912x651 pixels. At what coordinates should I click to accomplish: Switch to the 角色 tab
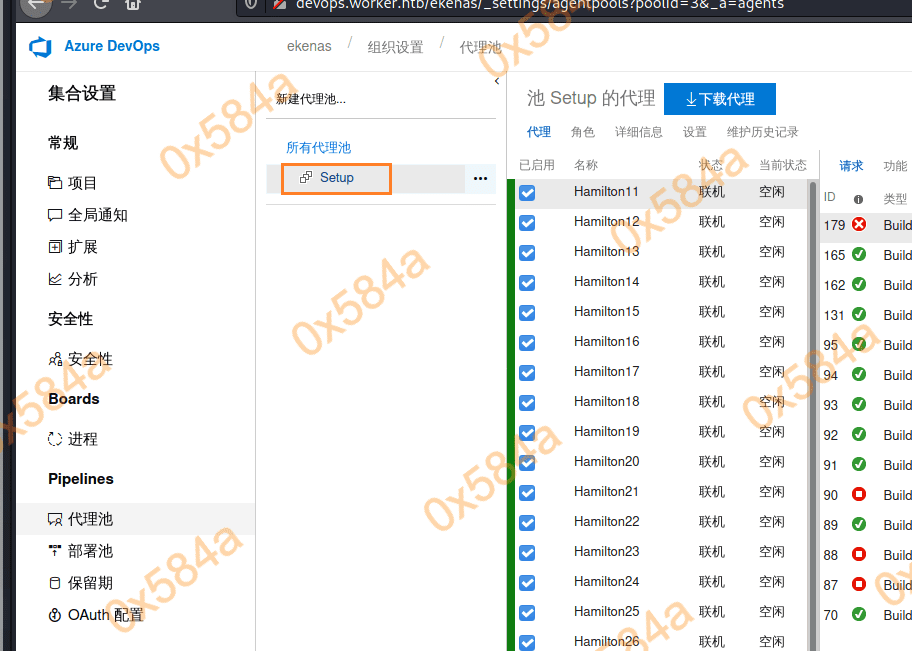pyautogui.click(x=582, y=132)
